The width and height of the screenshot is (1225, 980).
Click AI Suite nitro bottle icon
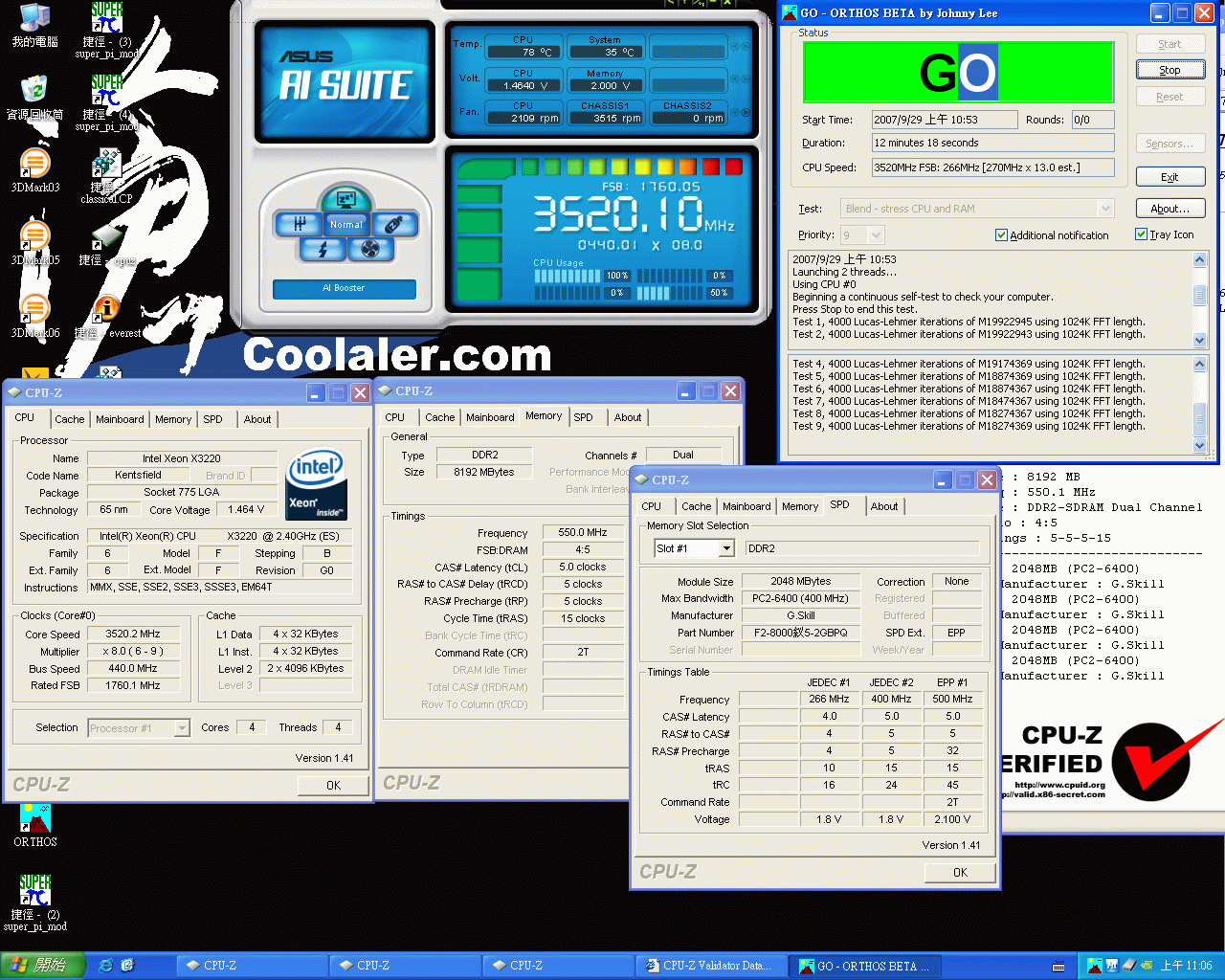click(392, 224)
